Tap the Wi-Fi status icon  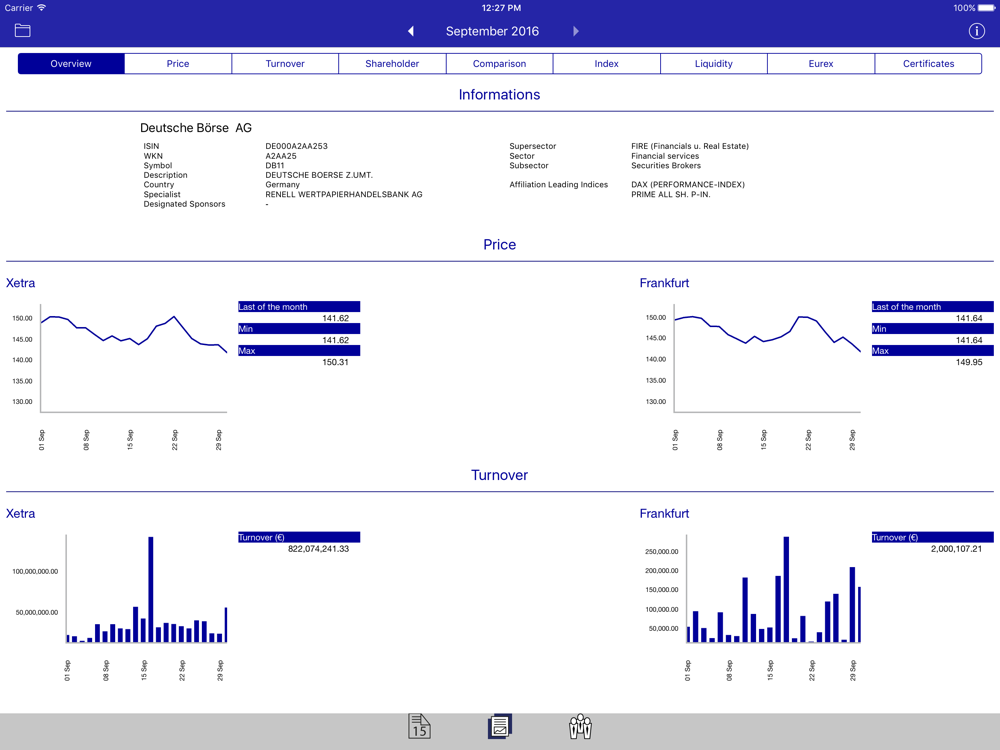[x=41, y=8]
